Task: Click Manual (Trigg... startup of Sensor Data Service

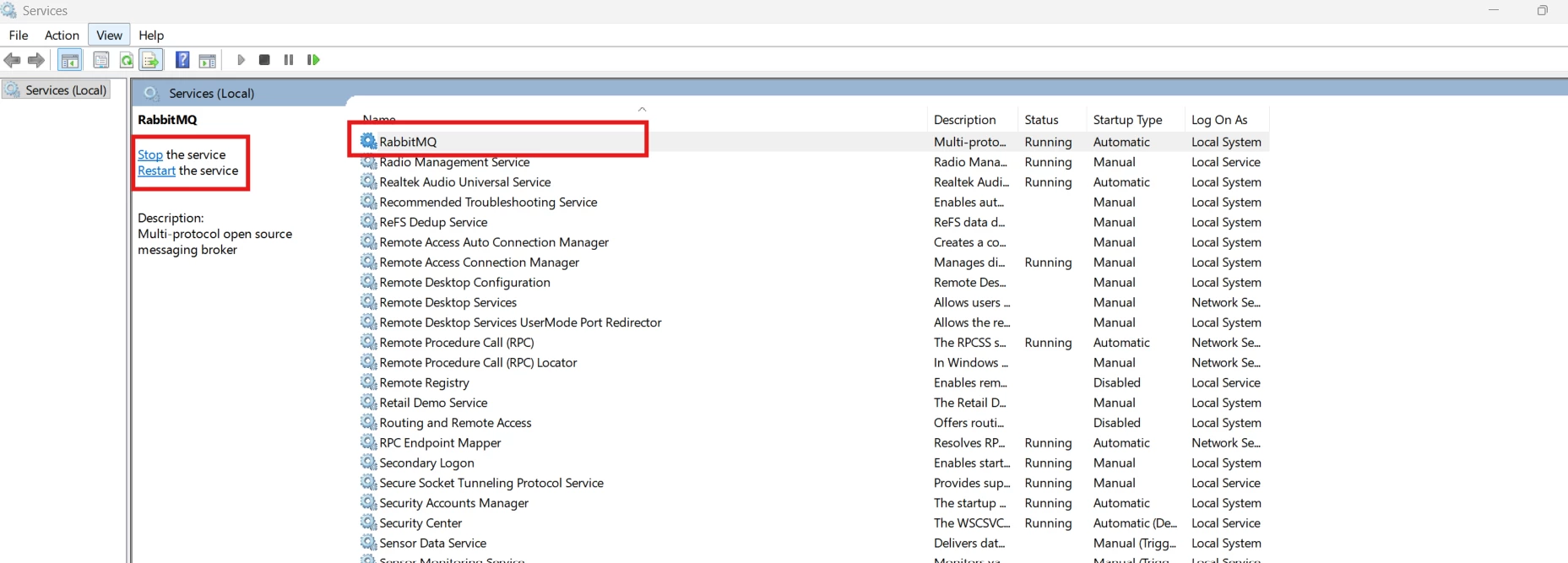Action: (1135, 544)
